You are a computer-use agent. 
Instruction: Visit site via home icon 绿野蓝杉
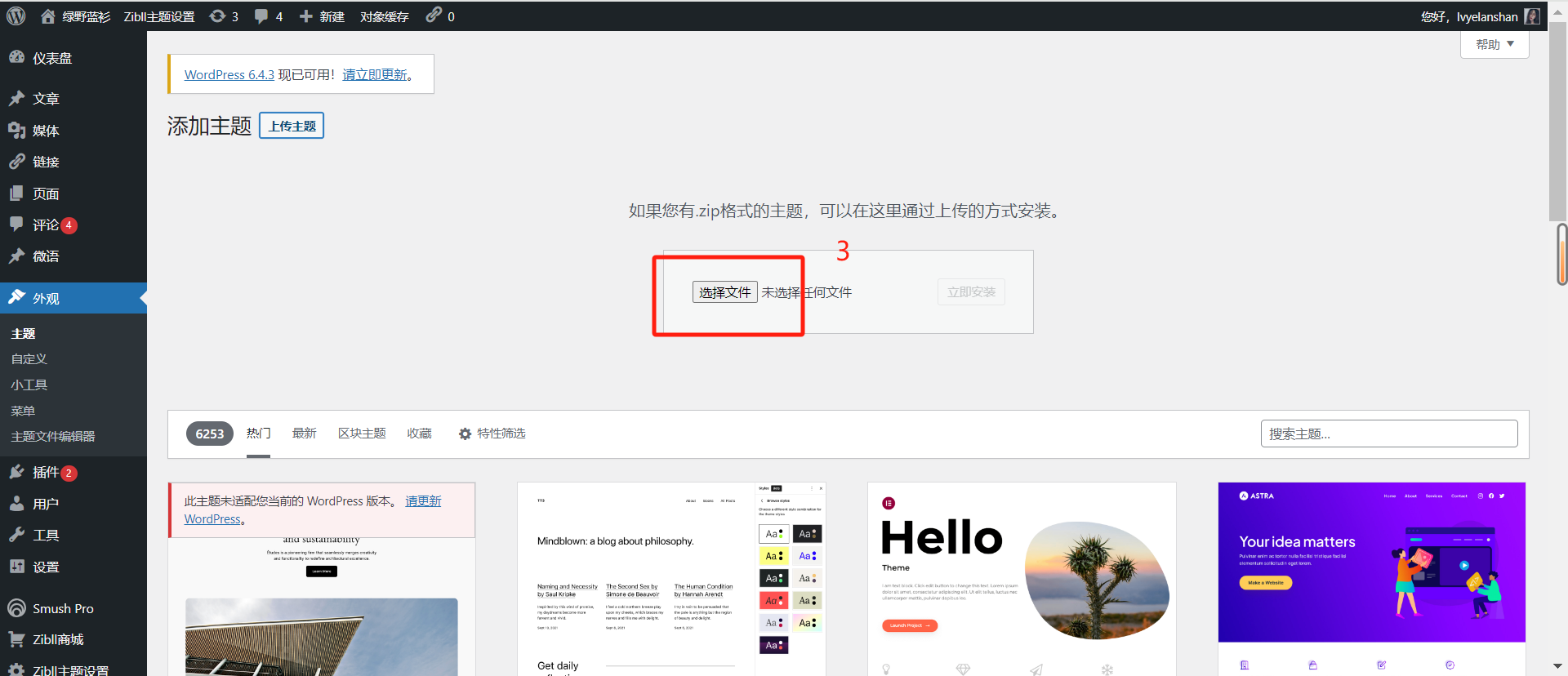tap(75, 16)
